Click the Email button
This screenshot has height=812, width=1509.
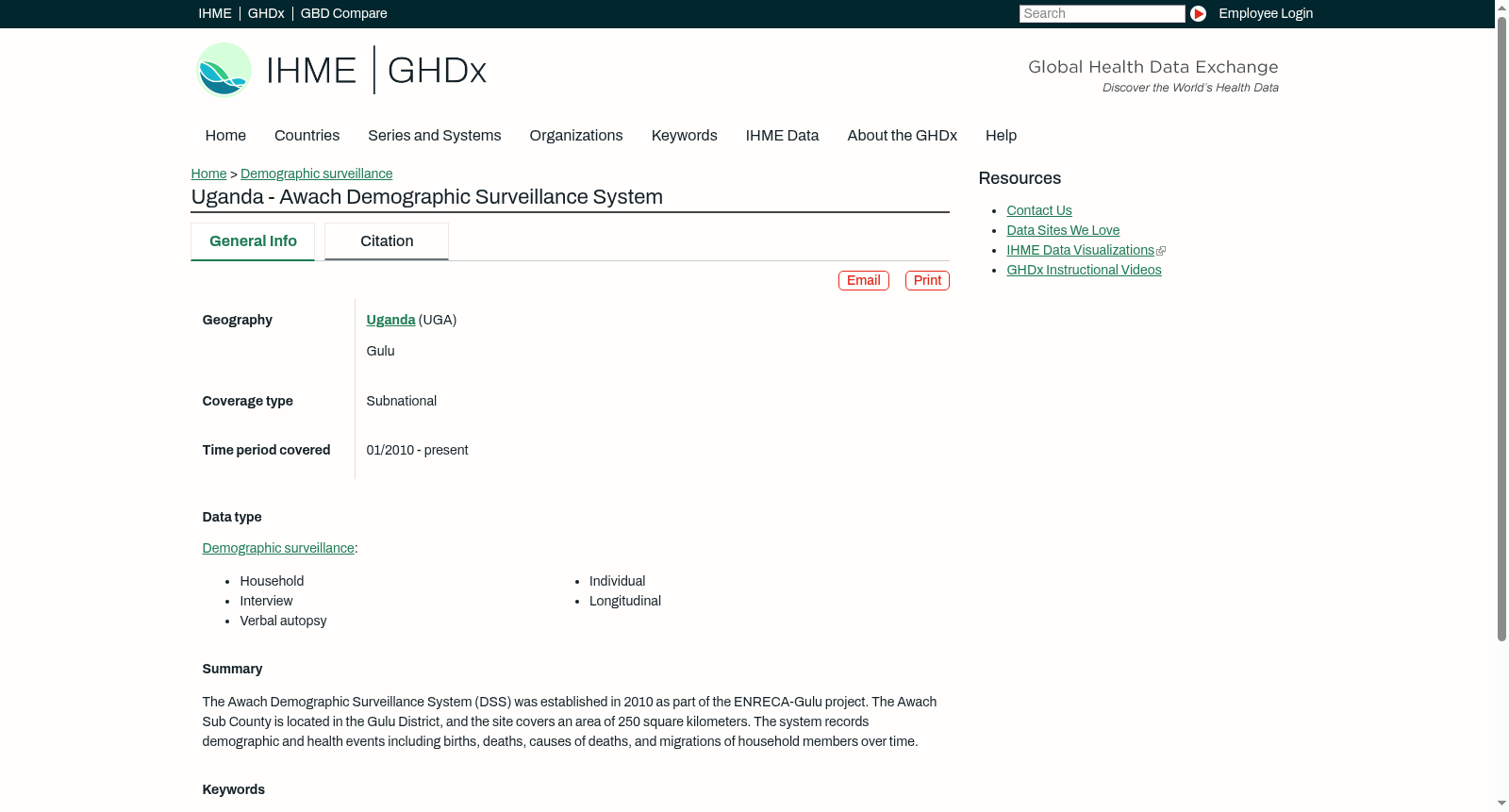pos(863,280)
